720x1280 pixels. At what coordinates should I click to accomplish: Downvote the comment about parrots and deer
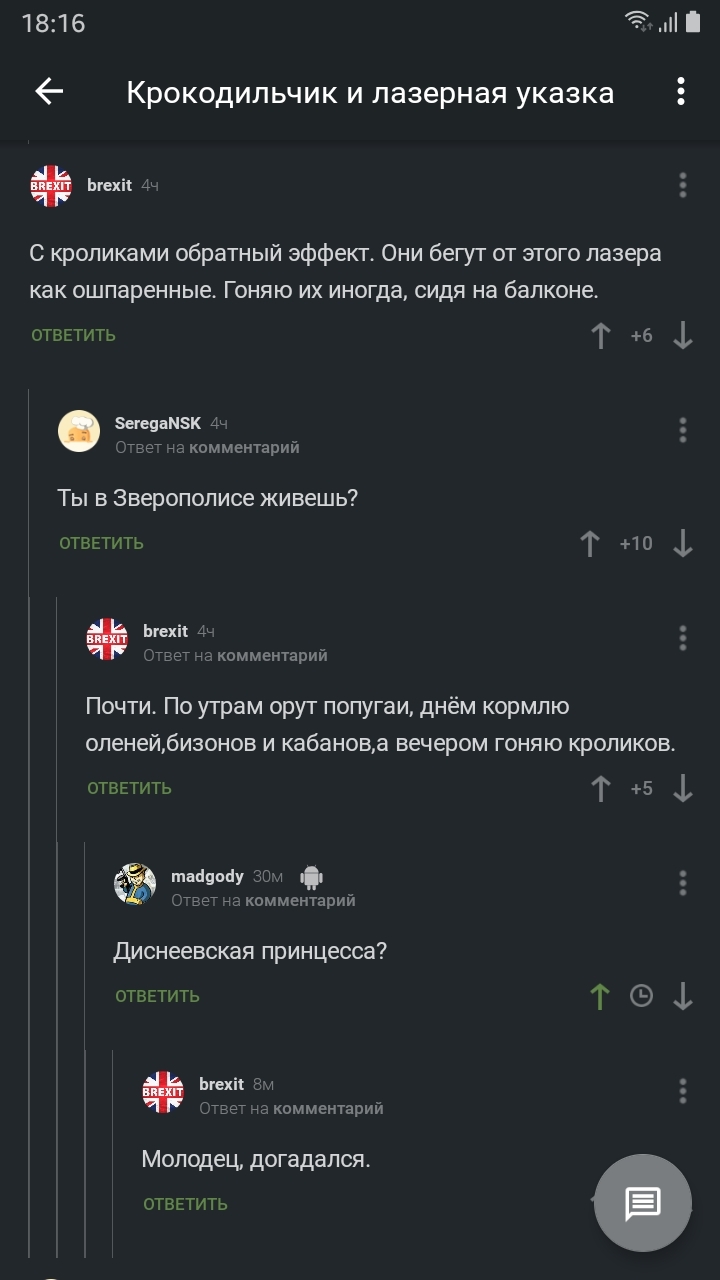point(683,789)
